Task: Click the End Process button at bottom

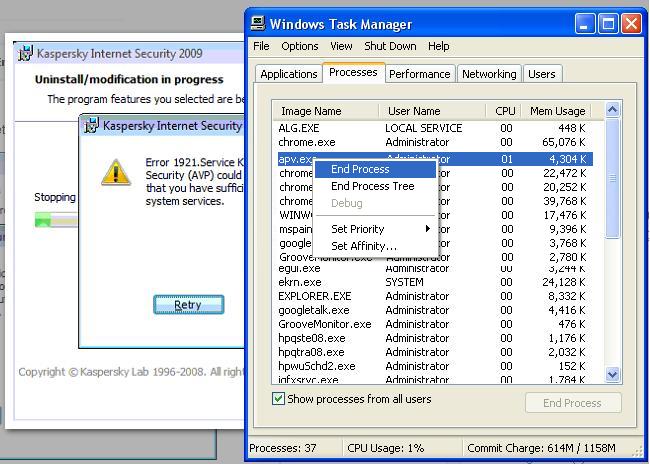Action: click(x=572, y=403)
